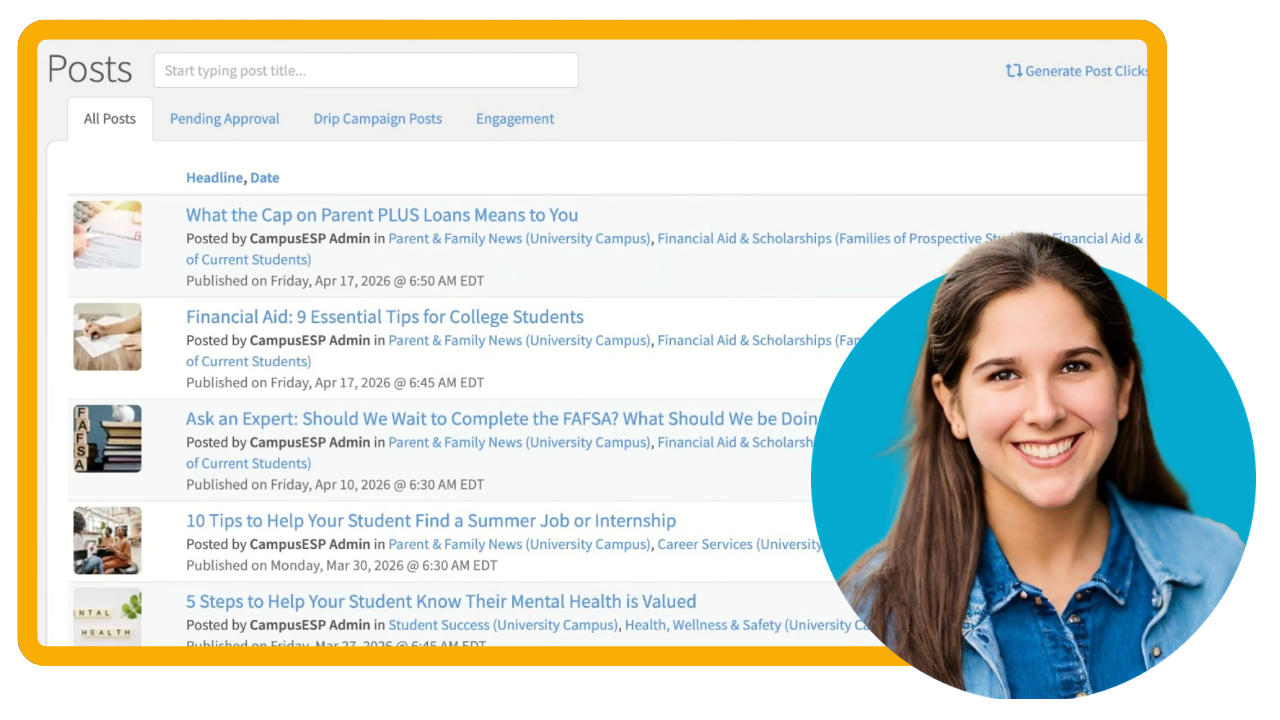Open Parent & Family News link in Ask an Expert row
This screenshot has height=720, width=1280.
pos(519,443)
